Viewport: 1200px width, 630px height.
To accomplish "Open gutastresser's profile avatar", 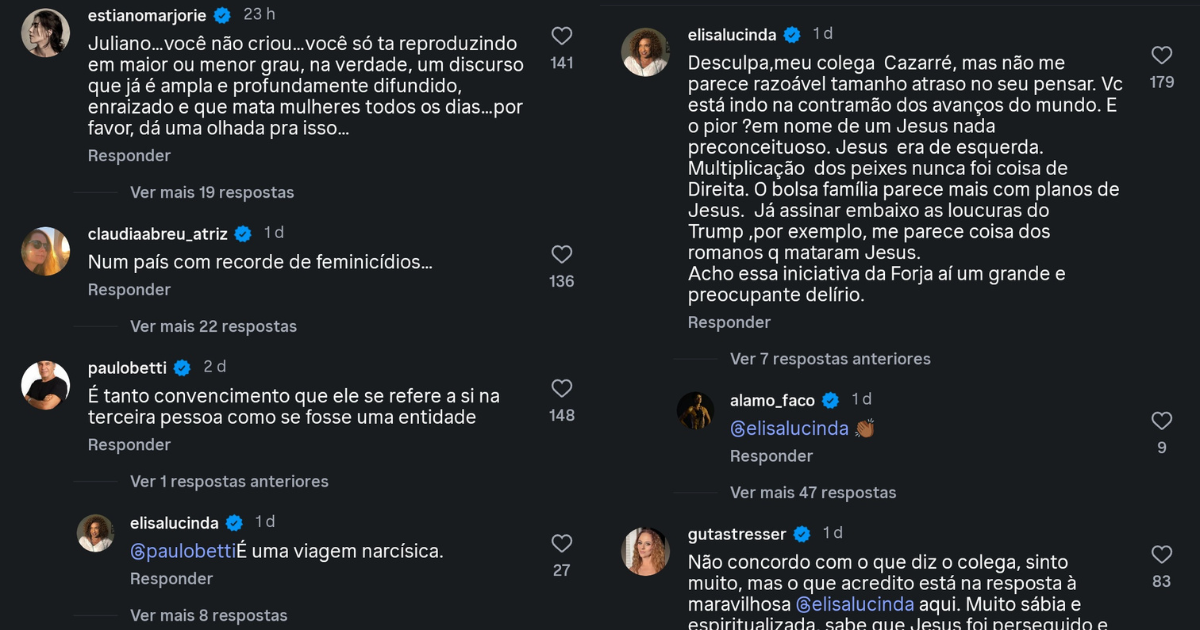I will tap(645, 552).
